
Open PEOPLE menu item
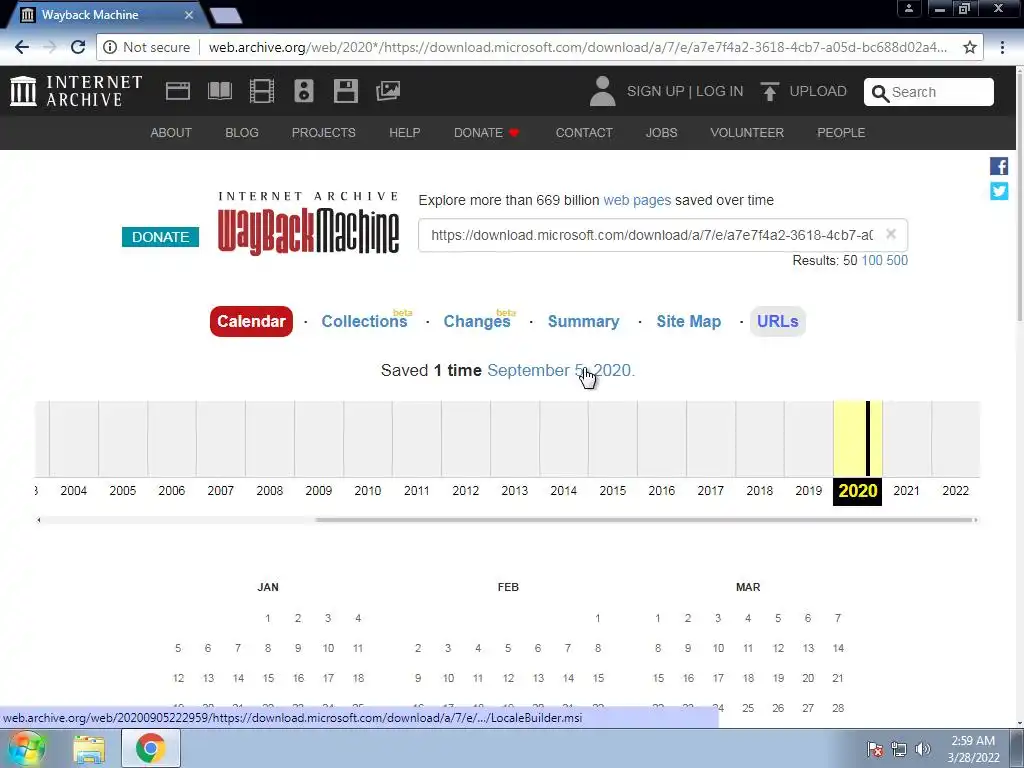click(840, 133)
